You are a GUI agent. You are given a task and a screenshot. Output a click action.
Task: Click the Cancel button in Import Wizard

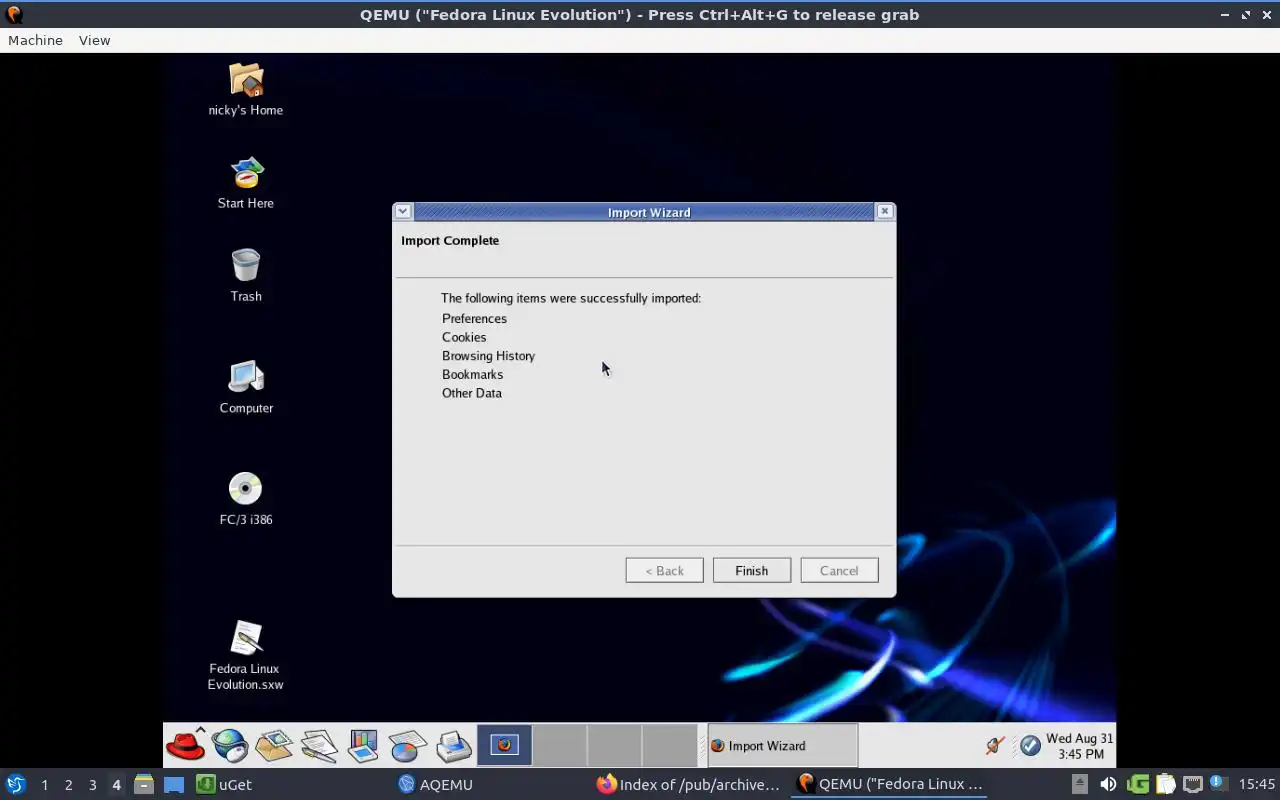839,570
